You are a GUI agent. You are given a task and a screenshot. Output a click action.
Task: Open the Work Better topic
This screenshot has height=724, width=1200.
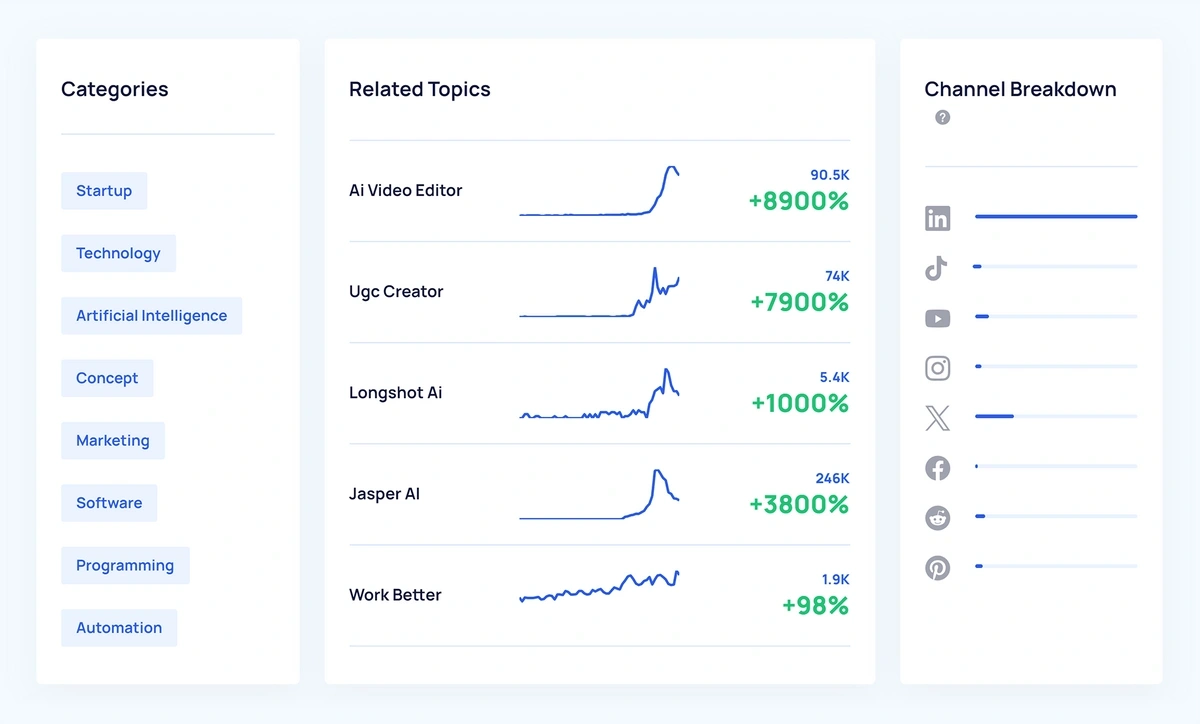(x=395, y=595)
